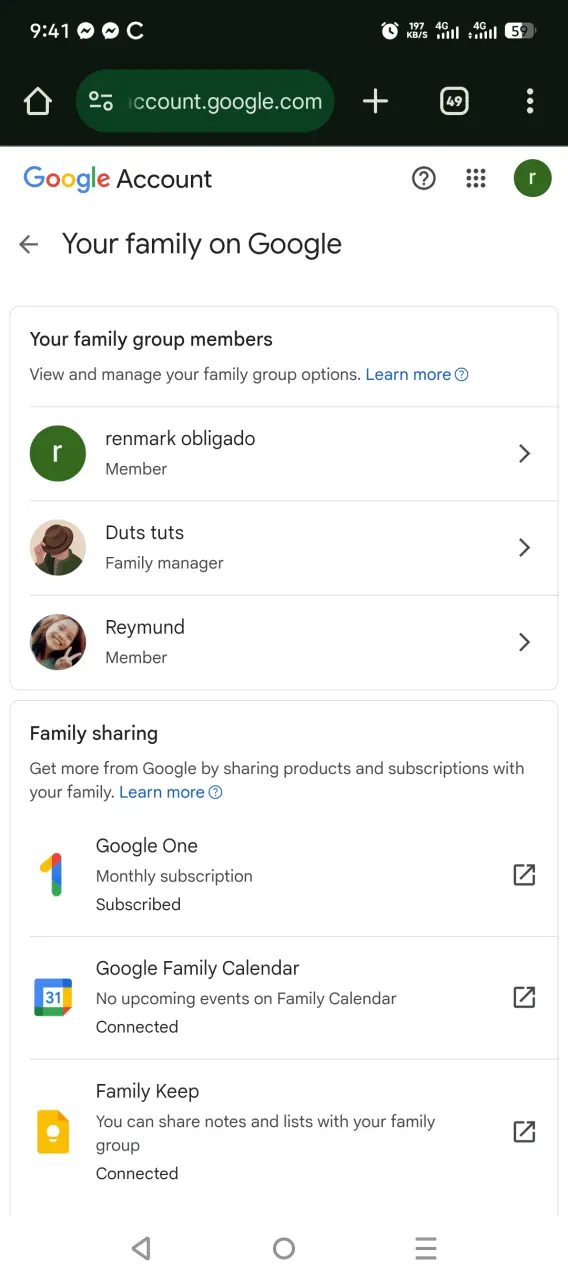Go back using the arrow beside Your family
Viewport: 568px width, 1280px height.
pos(29,244)
